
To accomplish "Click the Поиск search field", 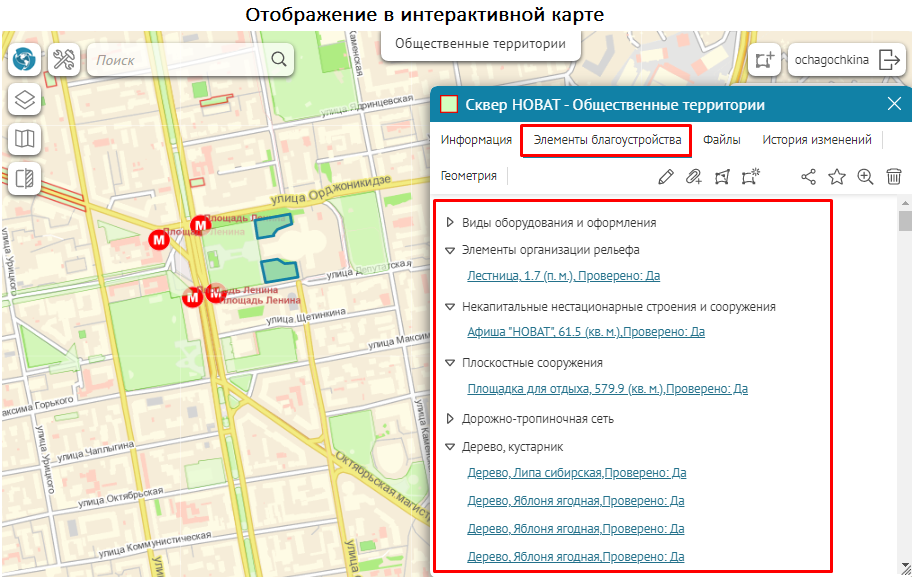I will click(180, 60).
